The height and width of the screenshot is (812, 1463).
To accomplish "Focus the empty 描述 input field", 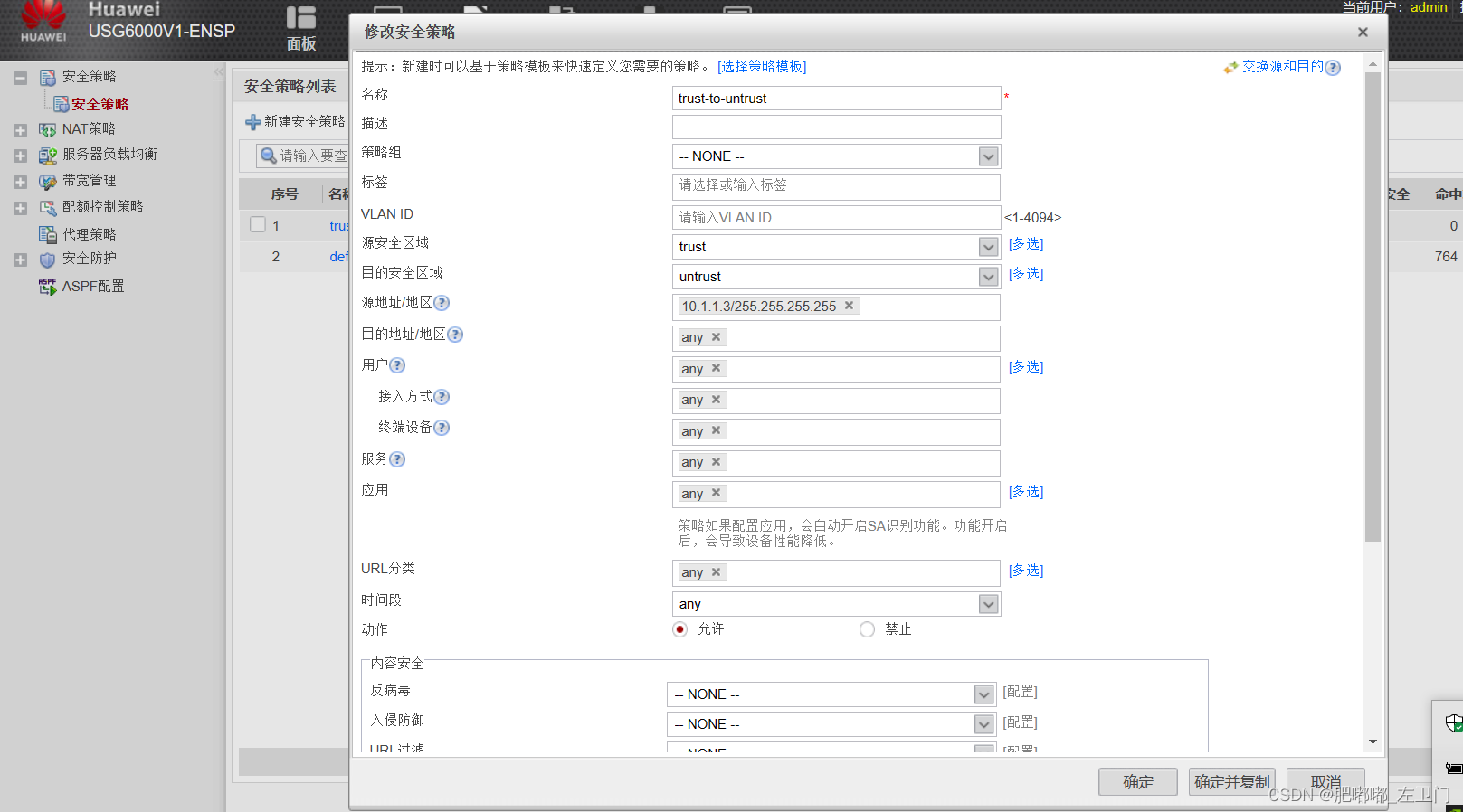I will click(836, 127).
